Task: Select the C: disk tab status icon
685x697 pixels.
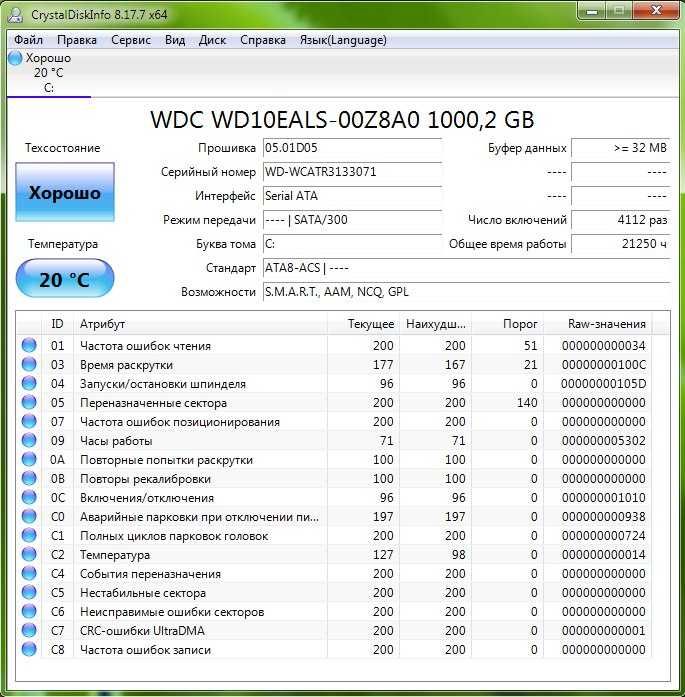Action: (x=15, y=58)
